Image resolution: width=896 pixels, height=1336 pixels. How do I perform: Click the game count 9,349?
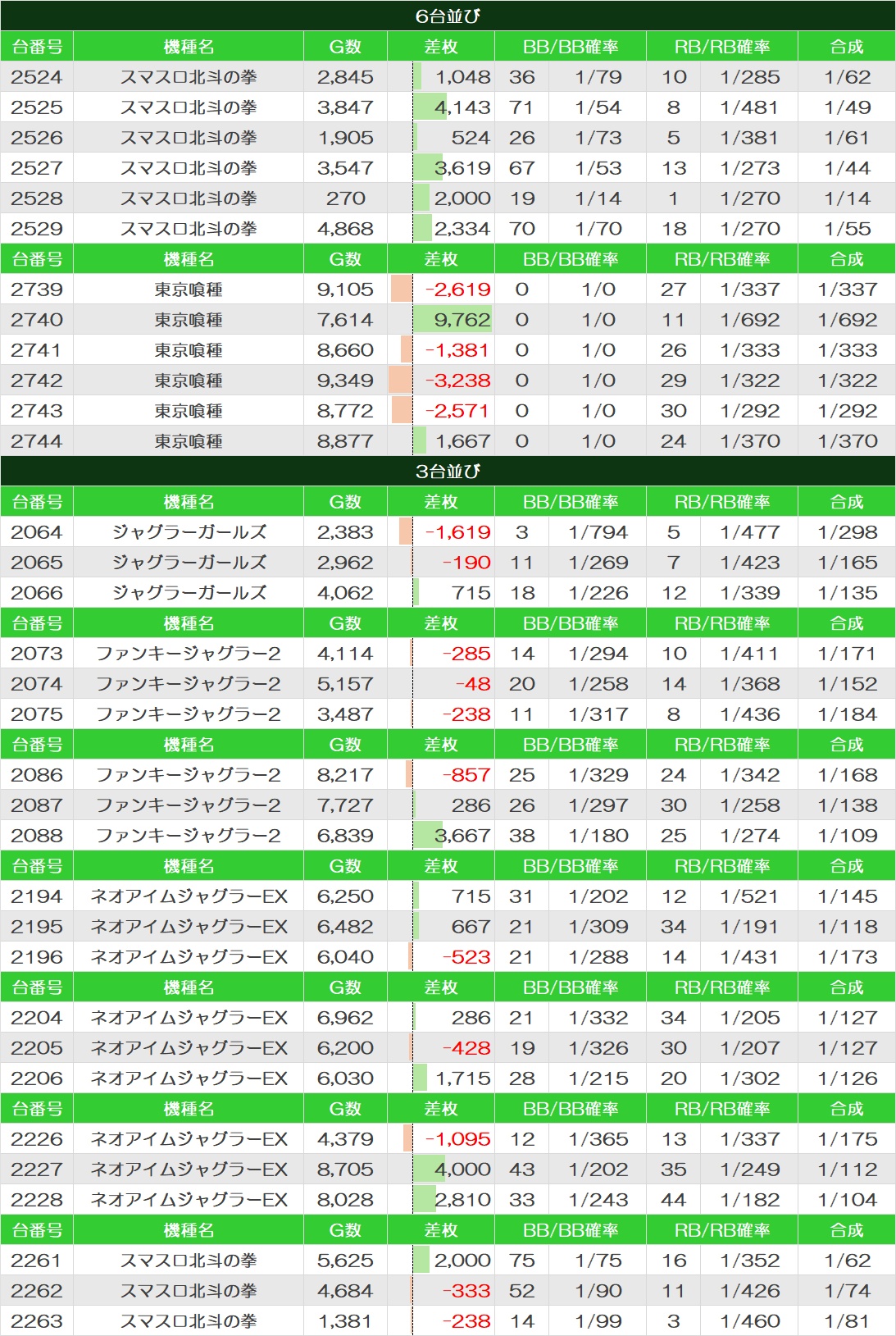pyautogui.click(x=345, y=381)
